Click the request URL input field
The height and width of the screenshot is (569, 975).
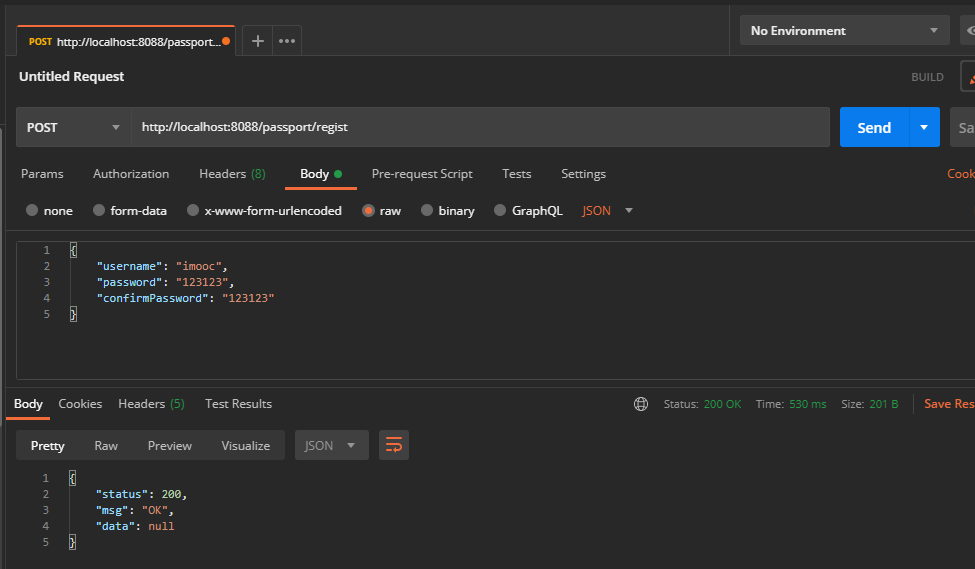pyautogui.click(x=480, y=127)
